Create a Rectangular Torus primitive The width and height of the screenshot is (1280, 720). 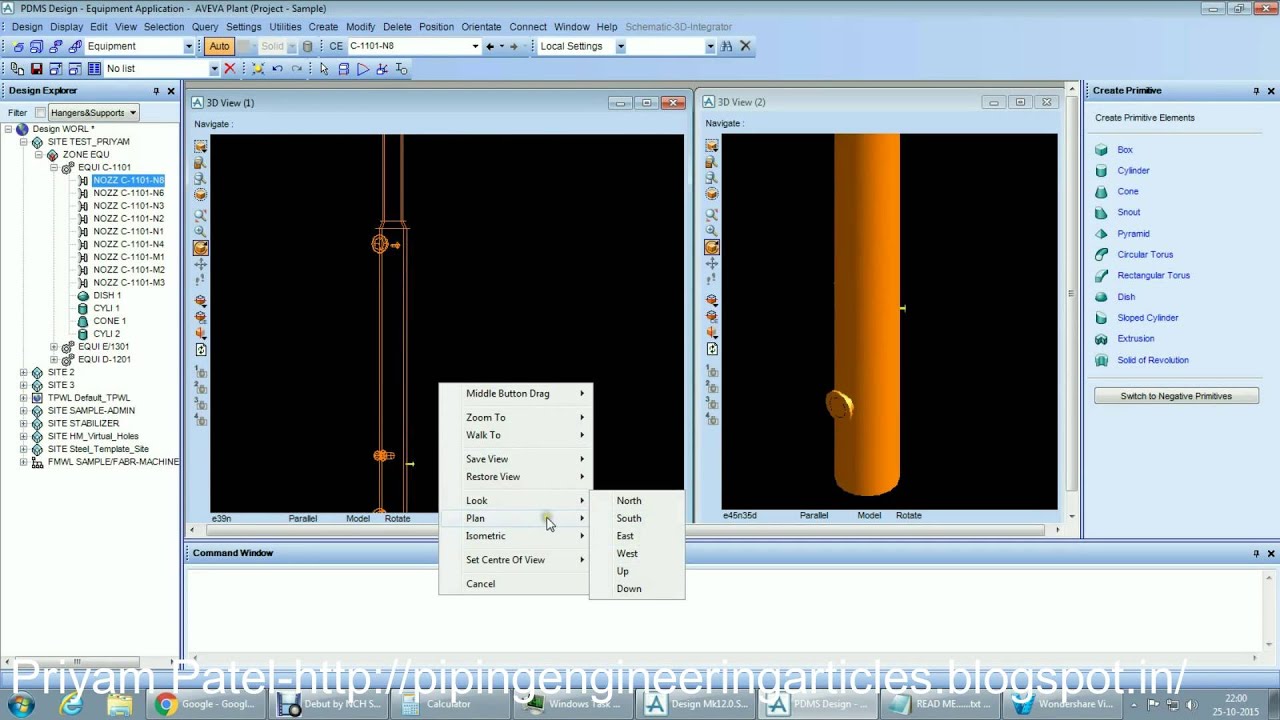[1153, 276]
